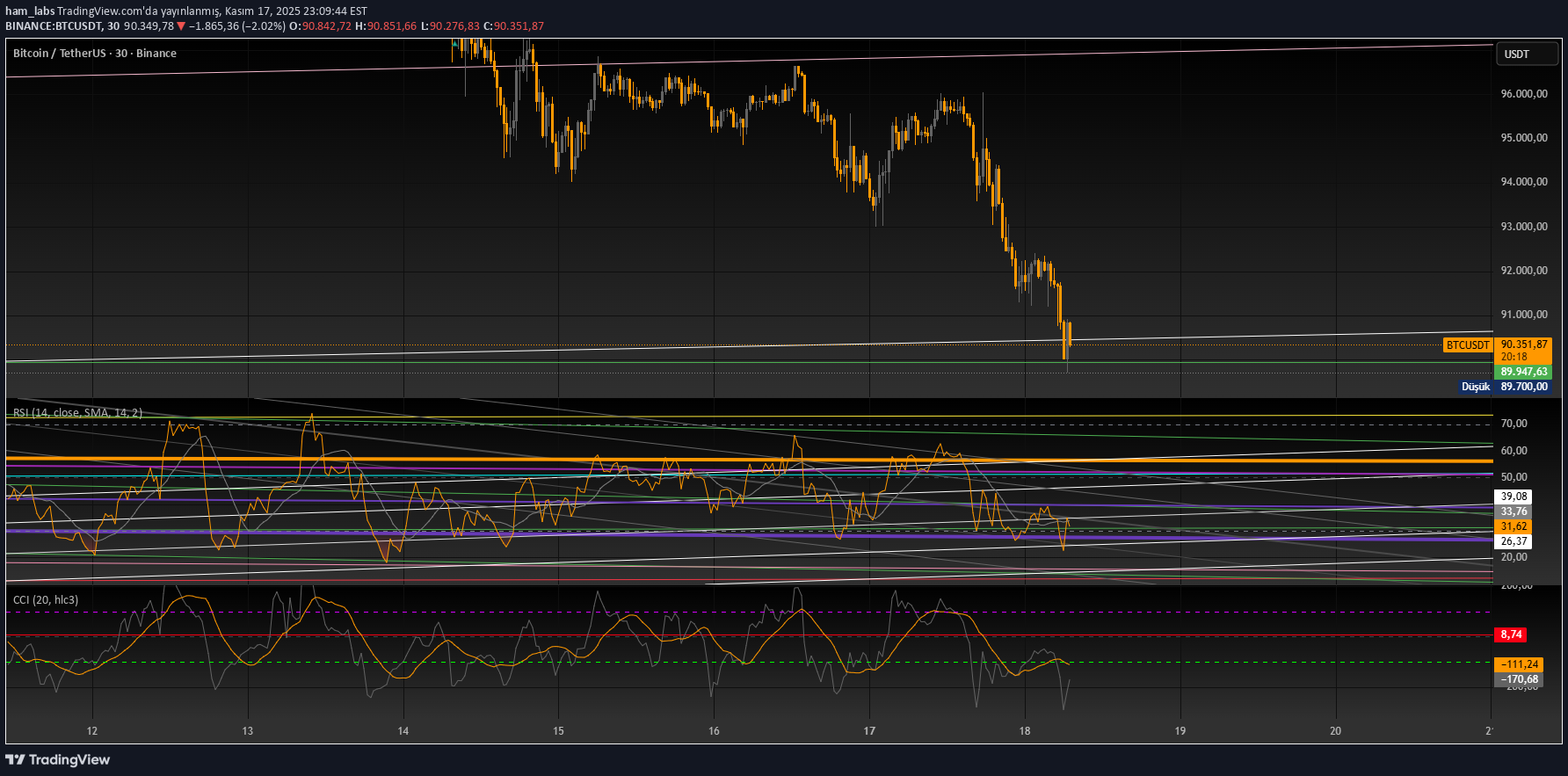Viewport: 1568px width, 776px height.
Task: Click the 96.000,00 price scale level
Action: [x=1524, y=94]
